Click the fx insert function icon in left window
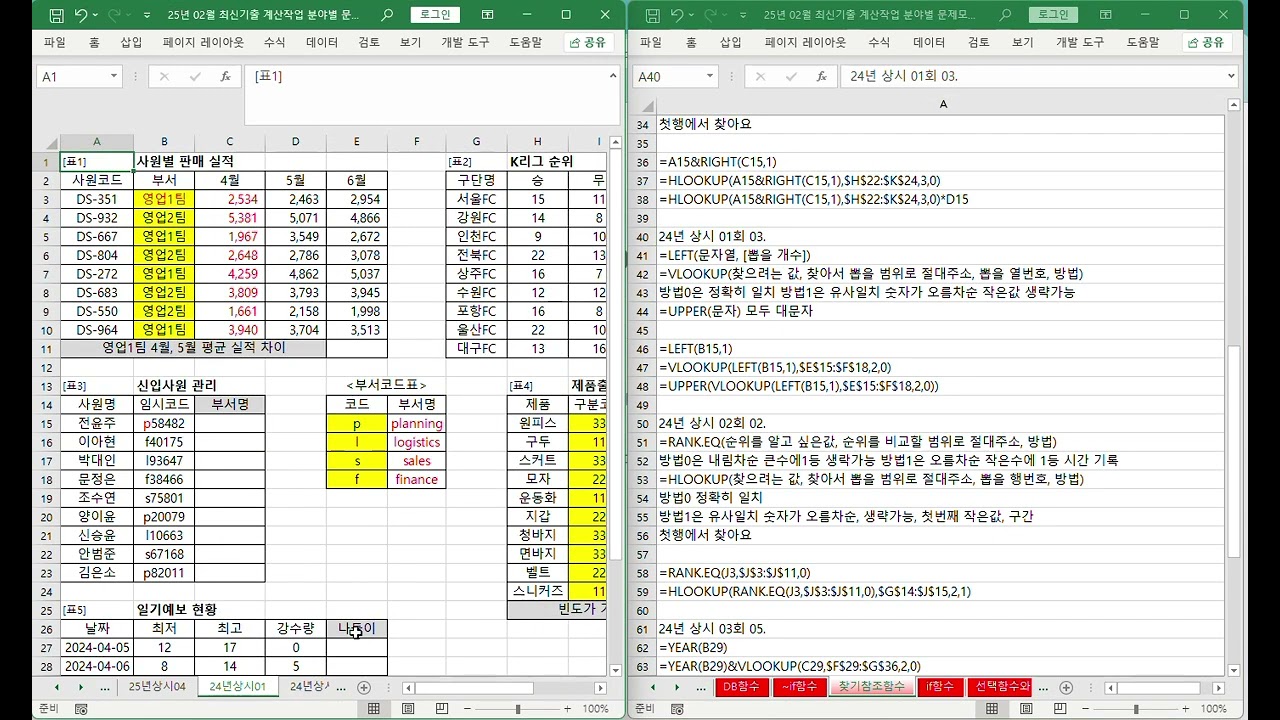The image size is (1280, 720). (x=225, y=76)
